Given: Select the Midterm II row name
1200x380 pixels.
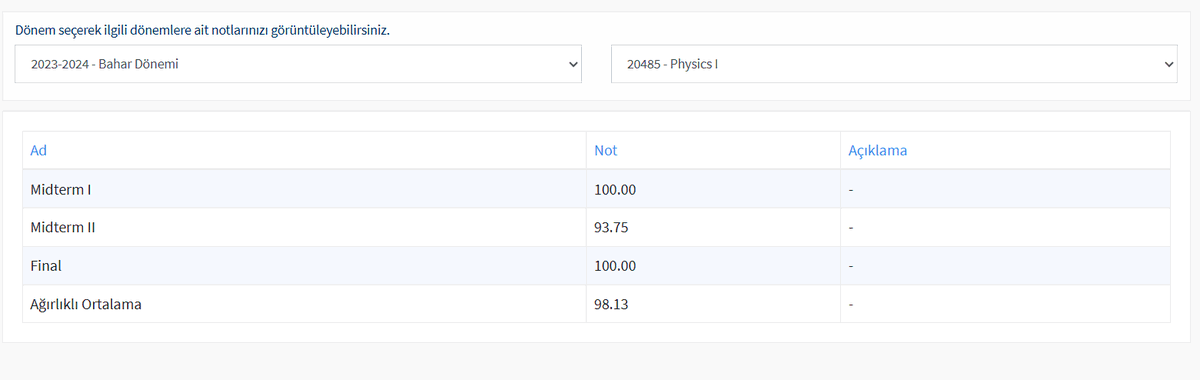Looking at the screenshot, I should [x=64, y=227].
